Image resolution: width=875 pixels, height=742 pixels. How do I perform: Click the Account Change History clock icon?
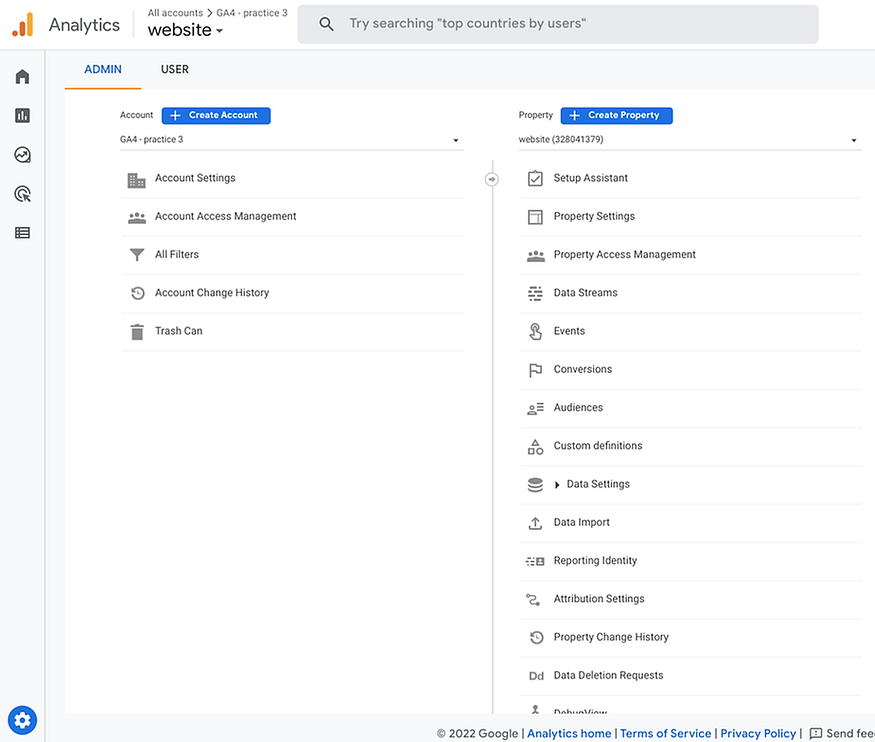(x=137, y=293)
